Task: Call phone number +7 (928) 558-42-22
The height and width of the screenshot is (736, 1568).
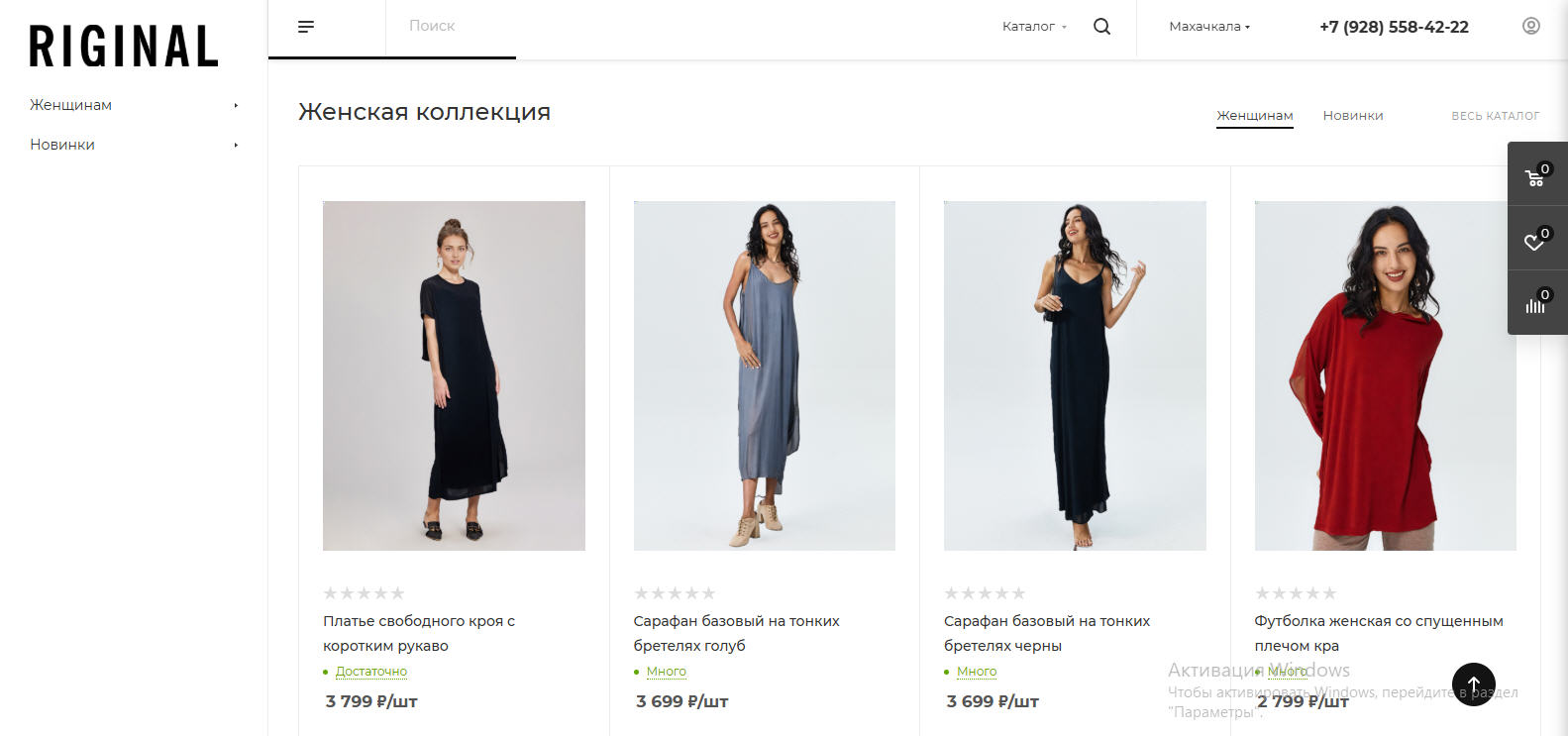Action: (x=1394, y=27)
